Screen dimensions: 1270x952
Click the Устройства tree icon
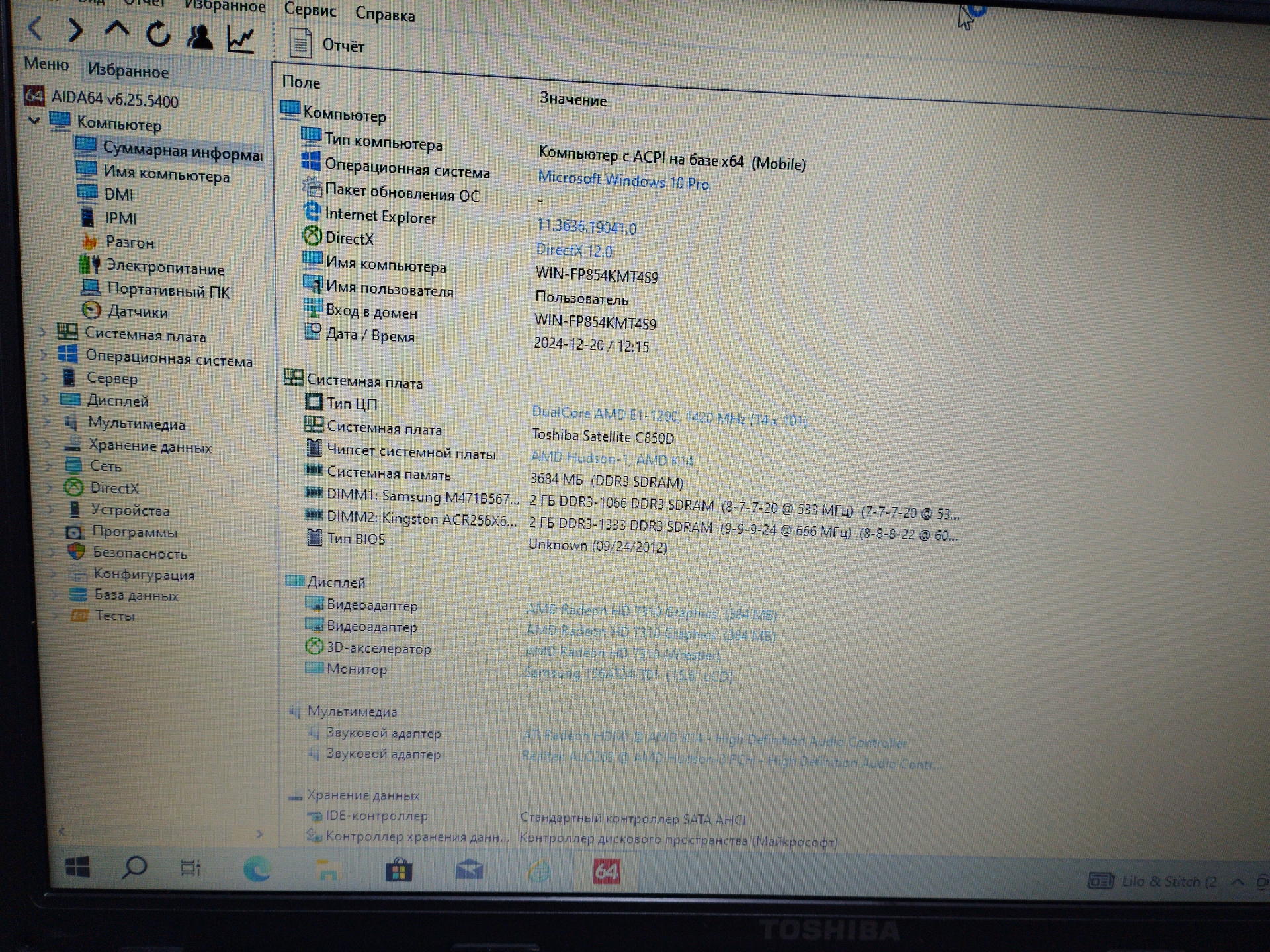tap(75, 509)
